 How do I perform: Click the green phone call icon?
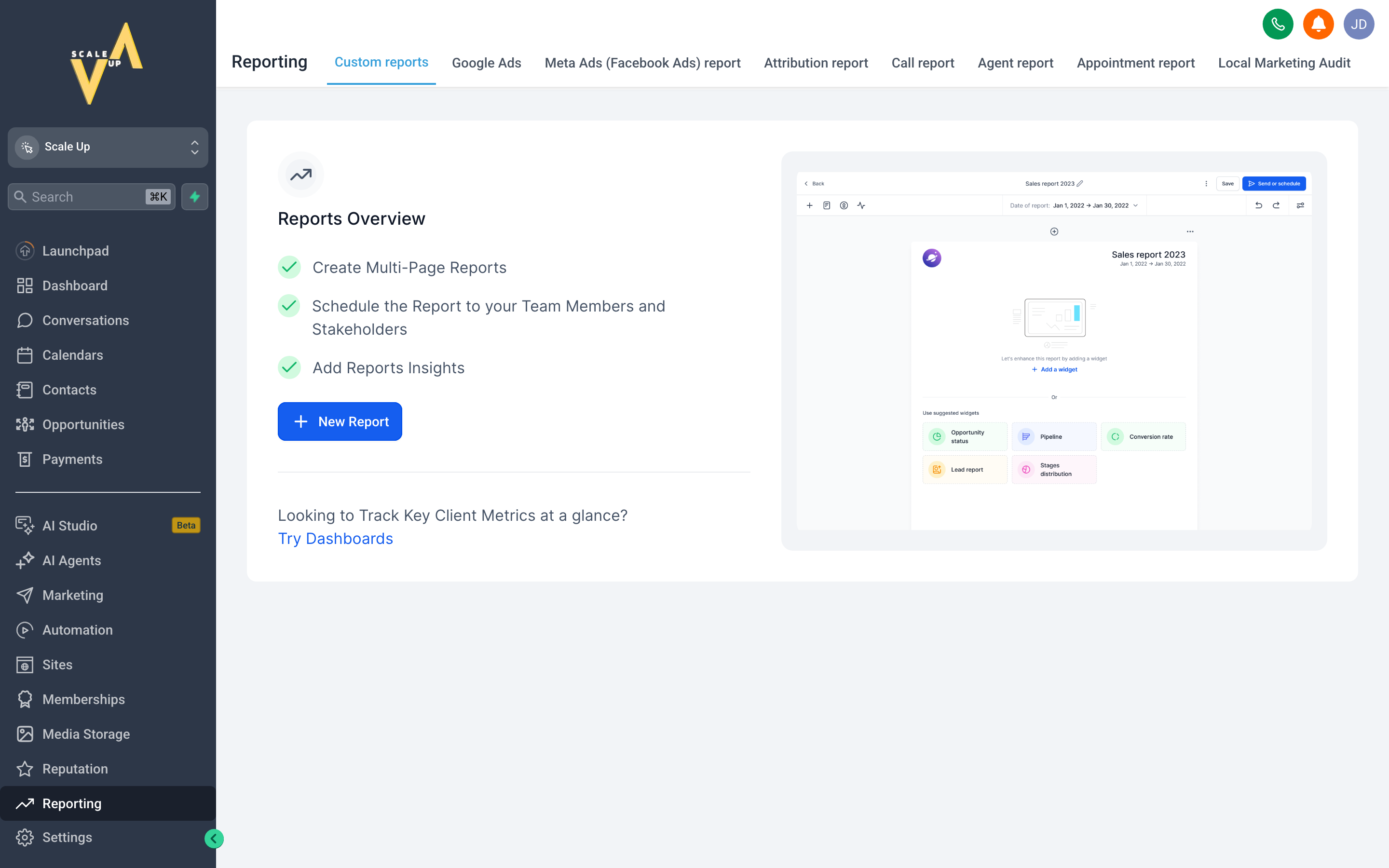pyautogui.click(x=1278, y=24)
